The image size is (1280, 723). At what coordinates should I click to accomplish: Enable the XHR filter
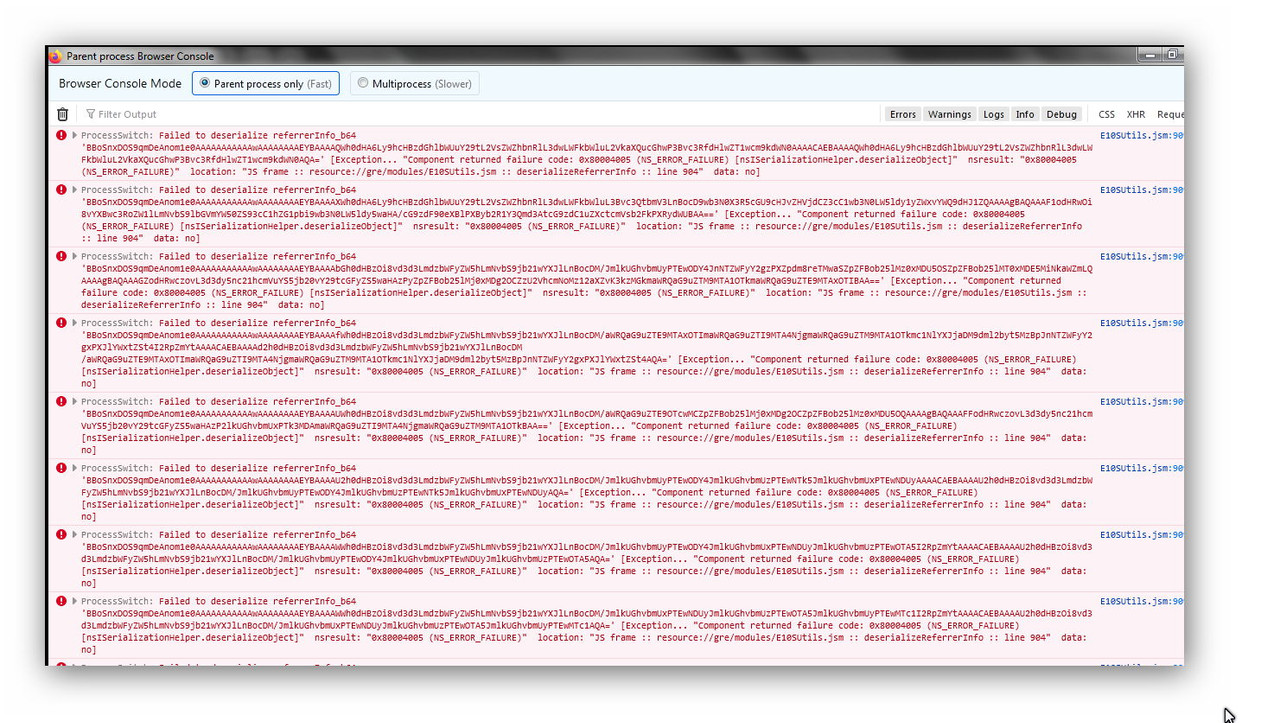[1136, 114]
